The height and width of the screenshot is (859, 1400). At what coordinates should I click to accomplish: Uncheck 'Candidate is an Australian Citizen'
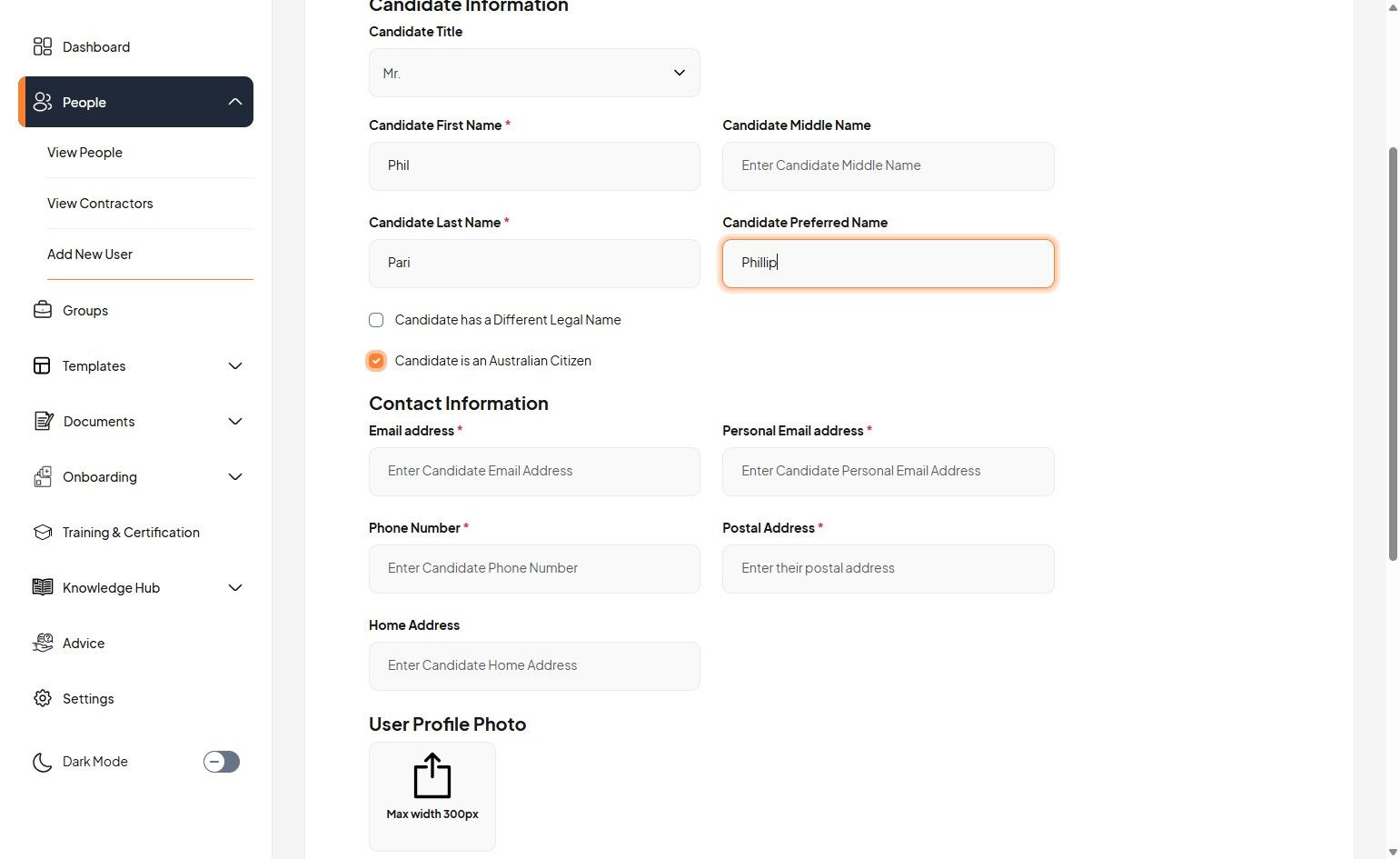(376, 361)
